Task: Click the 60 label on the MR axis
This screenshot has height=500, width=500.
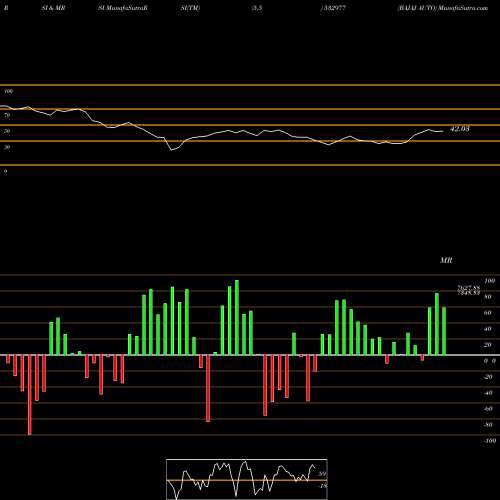Action: [x=488, y=313]
